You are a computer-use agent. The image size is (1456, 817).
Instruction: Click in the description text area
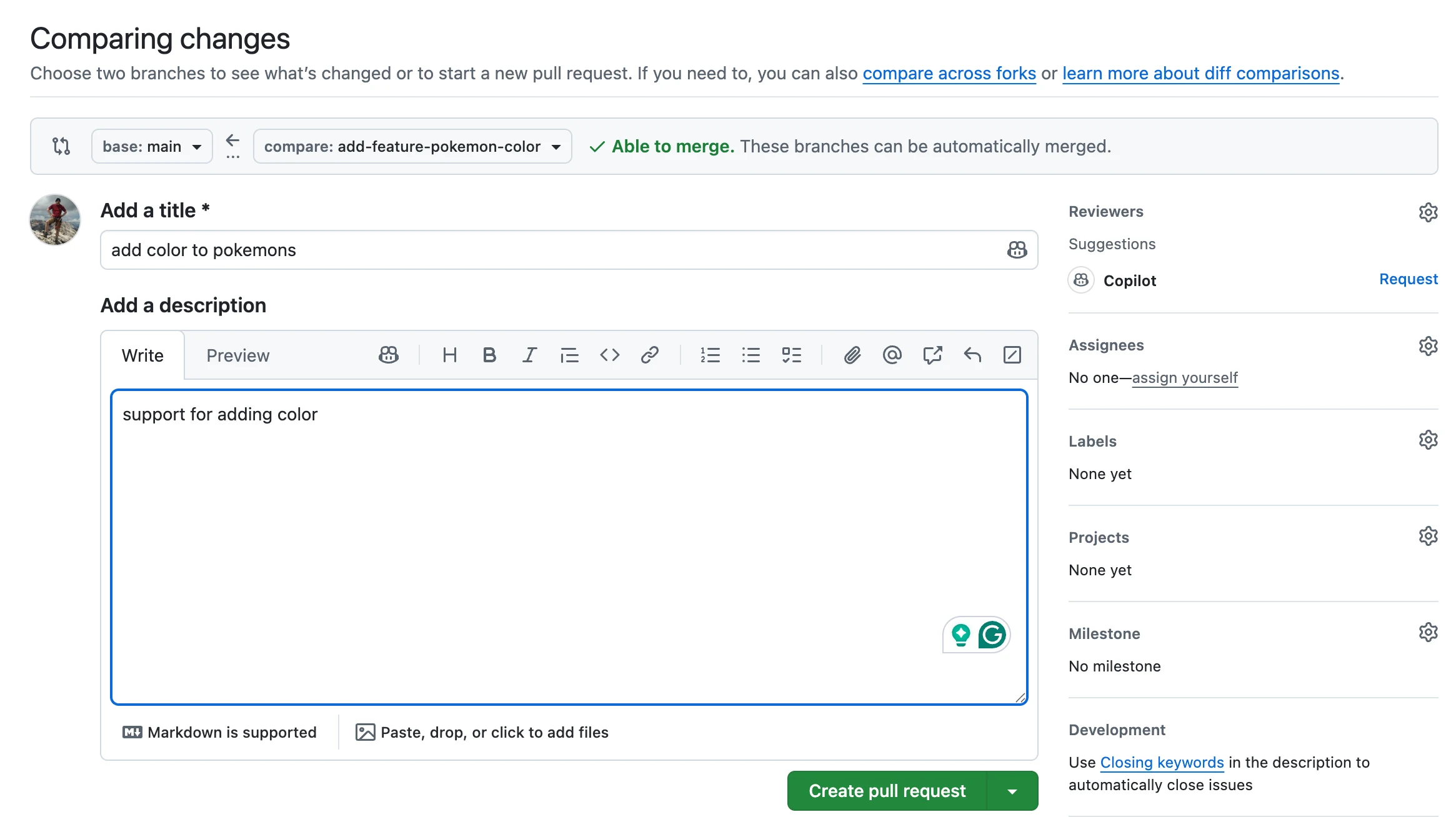[x=569, y=547]
